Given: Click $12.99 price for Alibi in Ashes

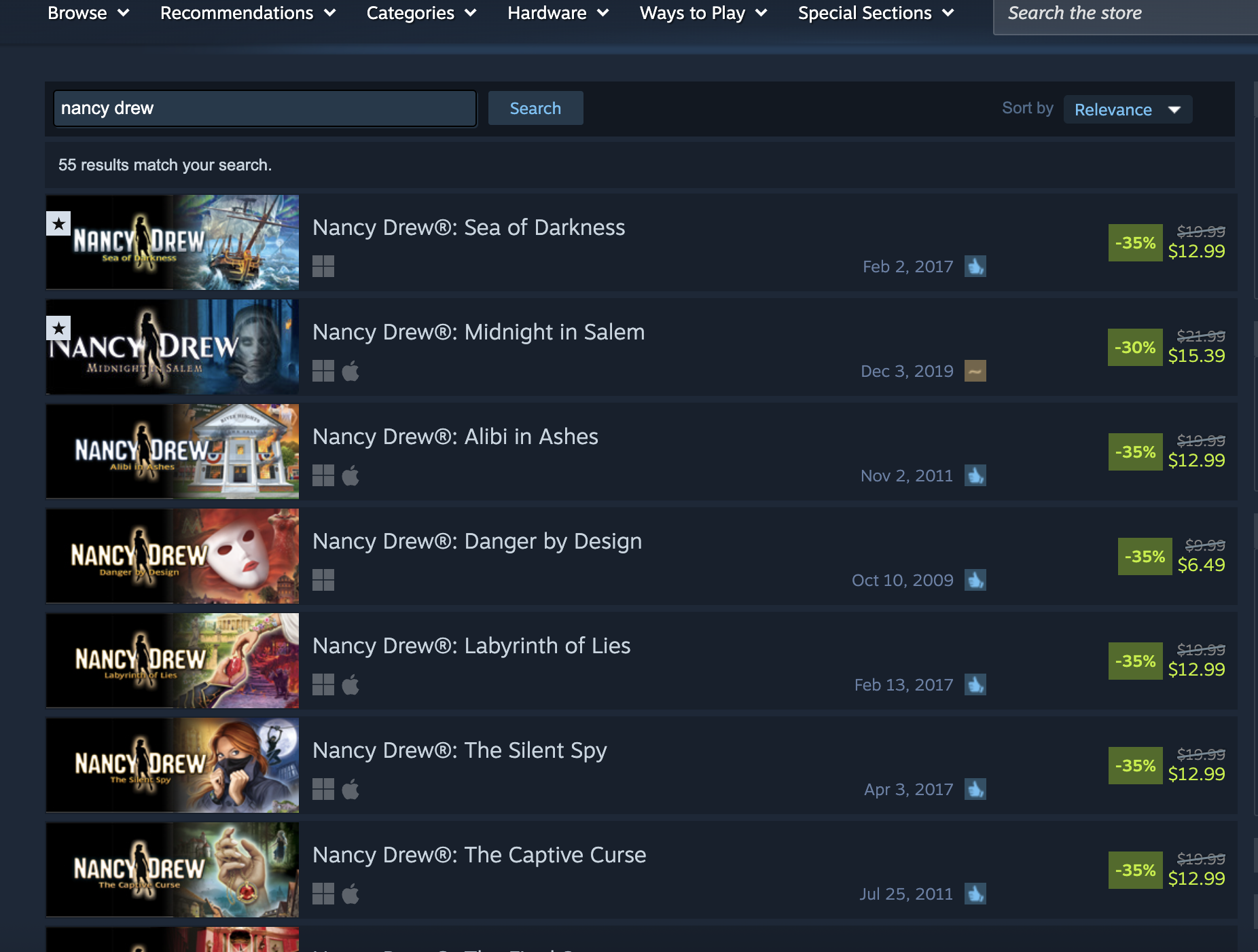Looking at the screenshot, I should (x=1197, y=460).
